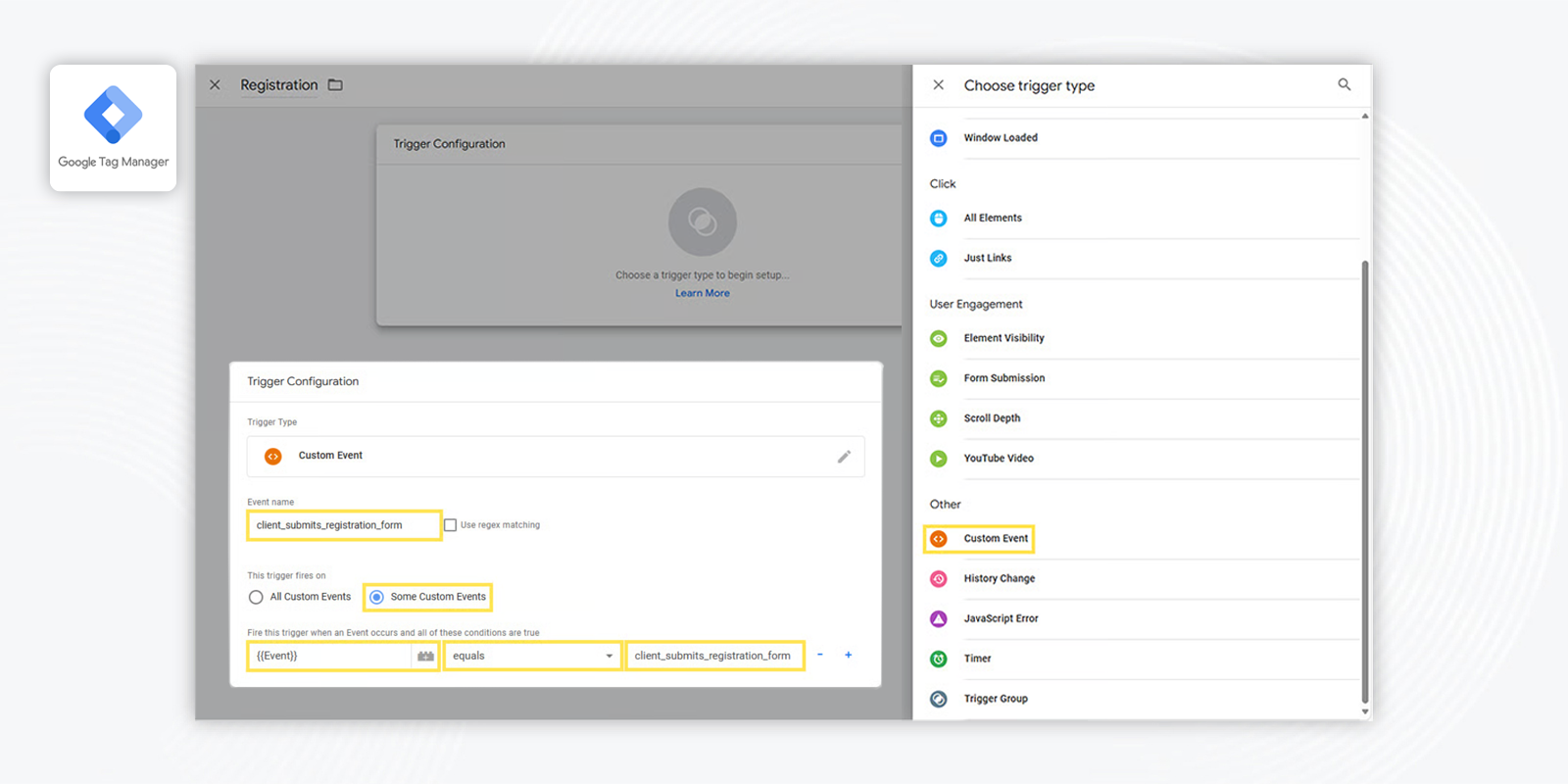Choose the Just Links trigger icon
This screenshot has width=1568, height=784.
(x=938, y=259)
